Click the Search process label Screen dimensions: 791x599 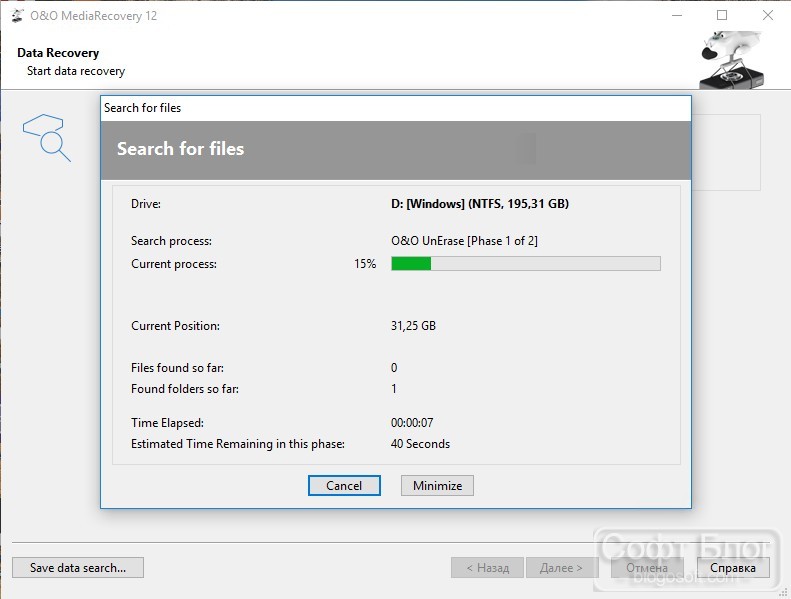[171, 241]
